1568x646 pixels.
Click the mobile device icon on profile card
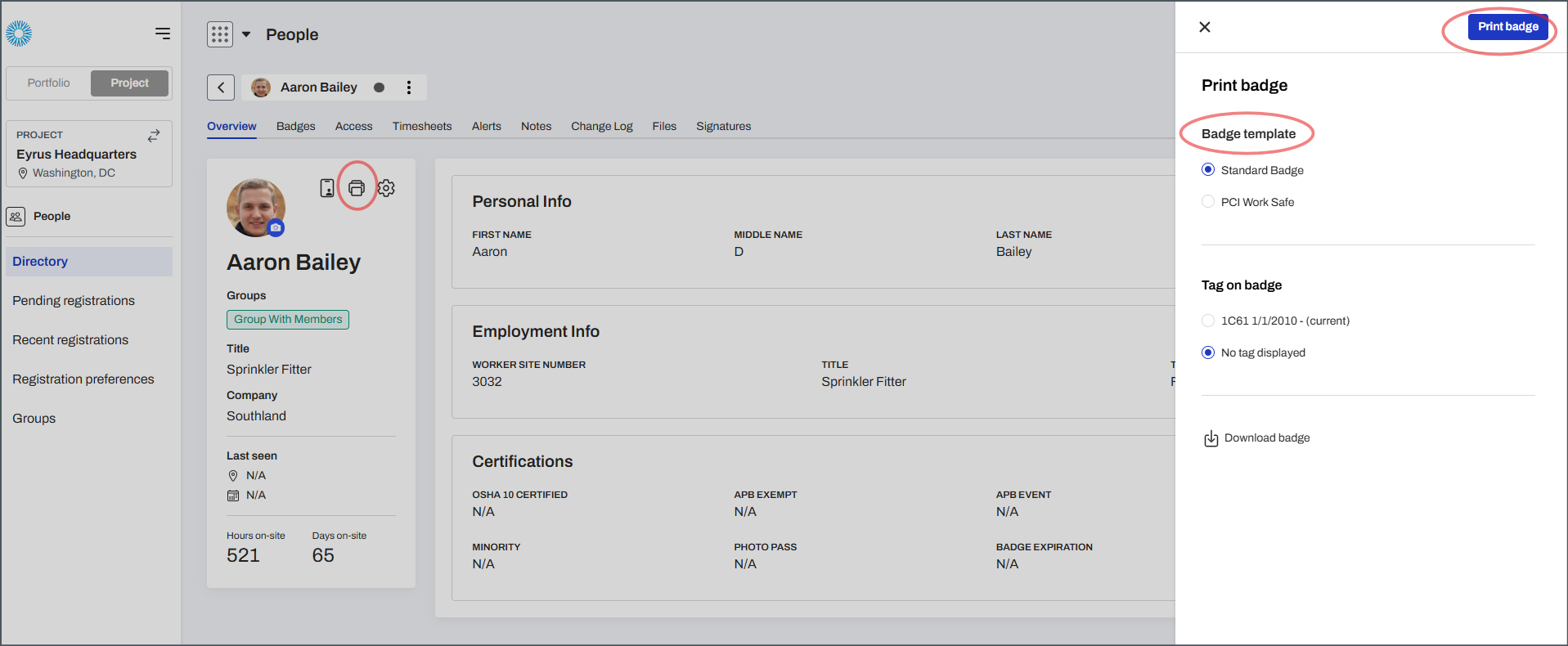pos(327,188)
